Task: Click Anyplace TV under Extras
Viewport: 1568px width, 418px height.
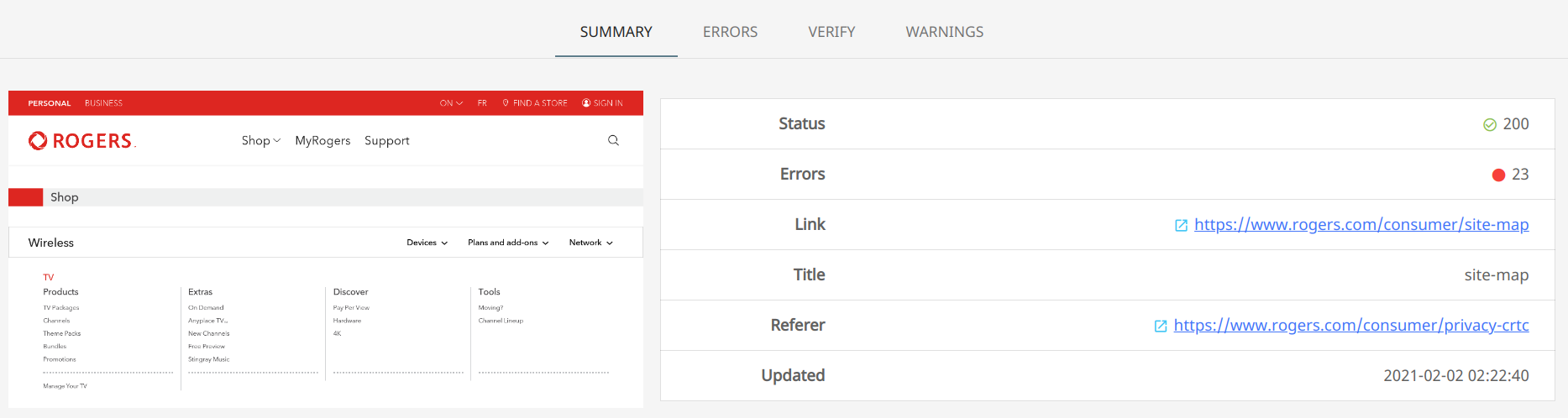Action: tap(208, 321)
